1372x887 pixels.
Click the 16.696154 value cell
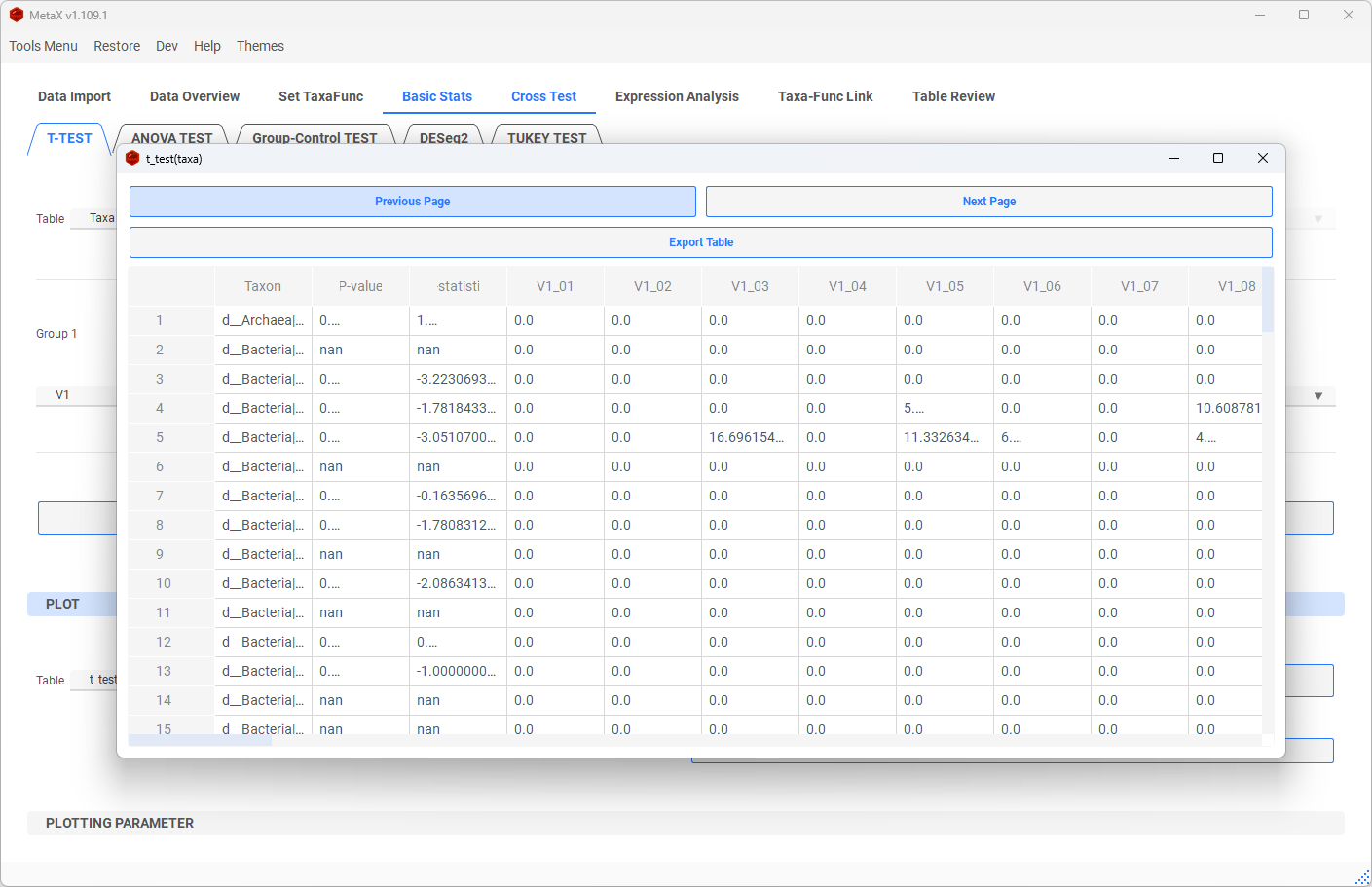click(x=750, y=437)
